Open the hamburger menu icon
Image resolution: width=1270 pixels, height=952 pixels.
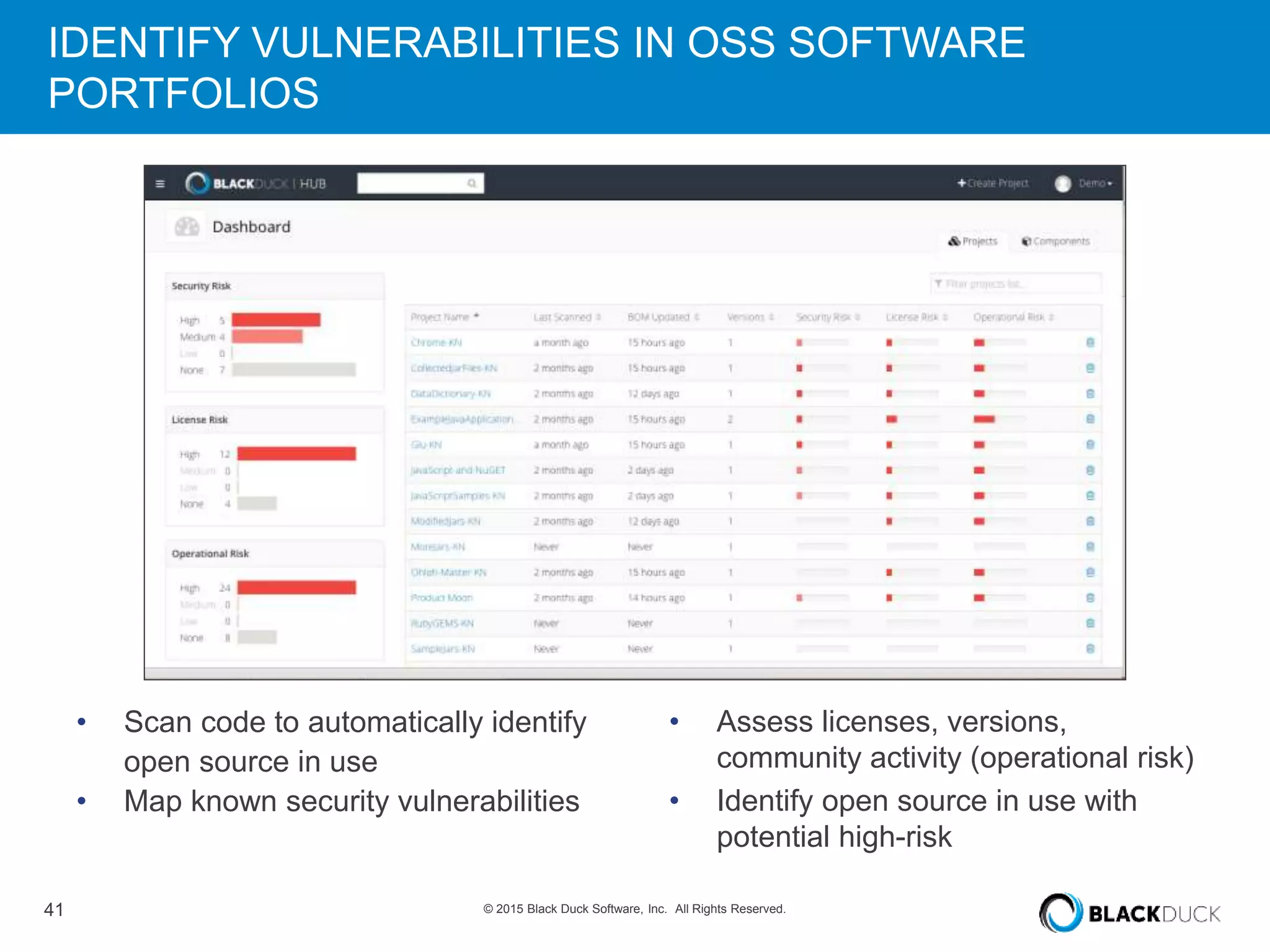click(x=160, y=183)
